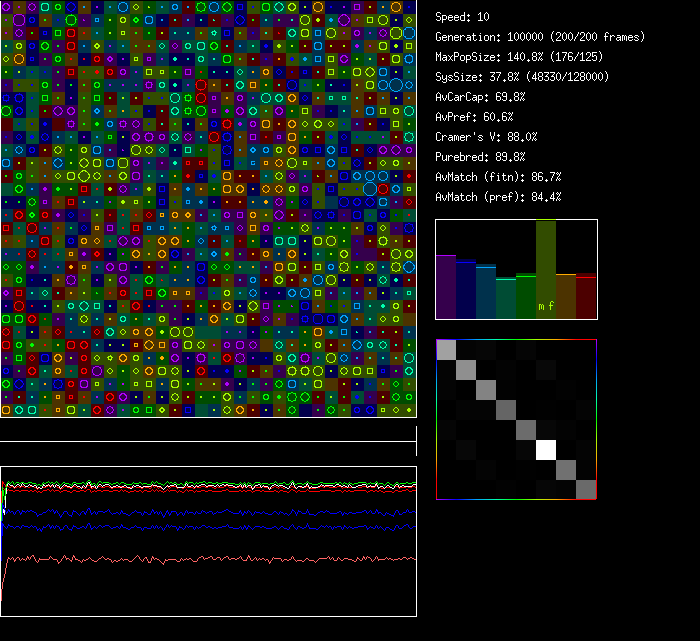Select the top-left gray matrix cell
700x641 pixels.
[447, 350]
